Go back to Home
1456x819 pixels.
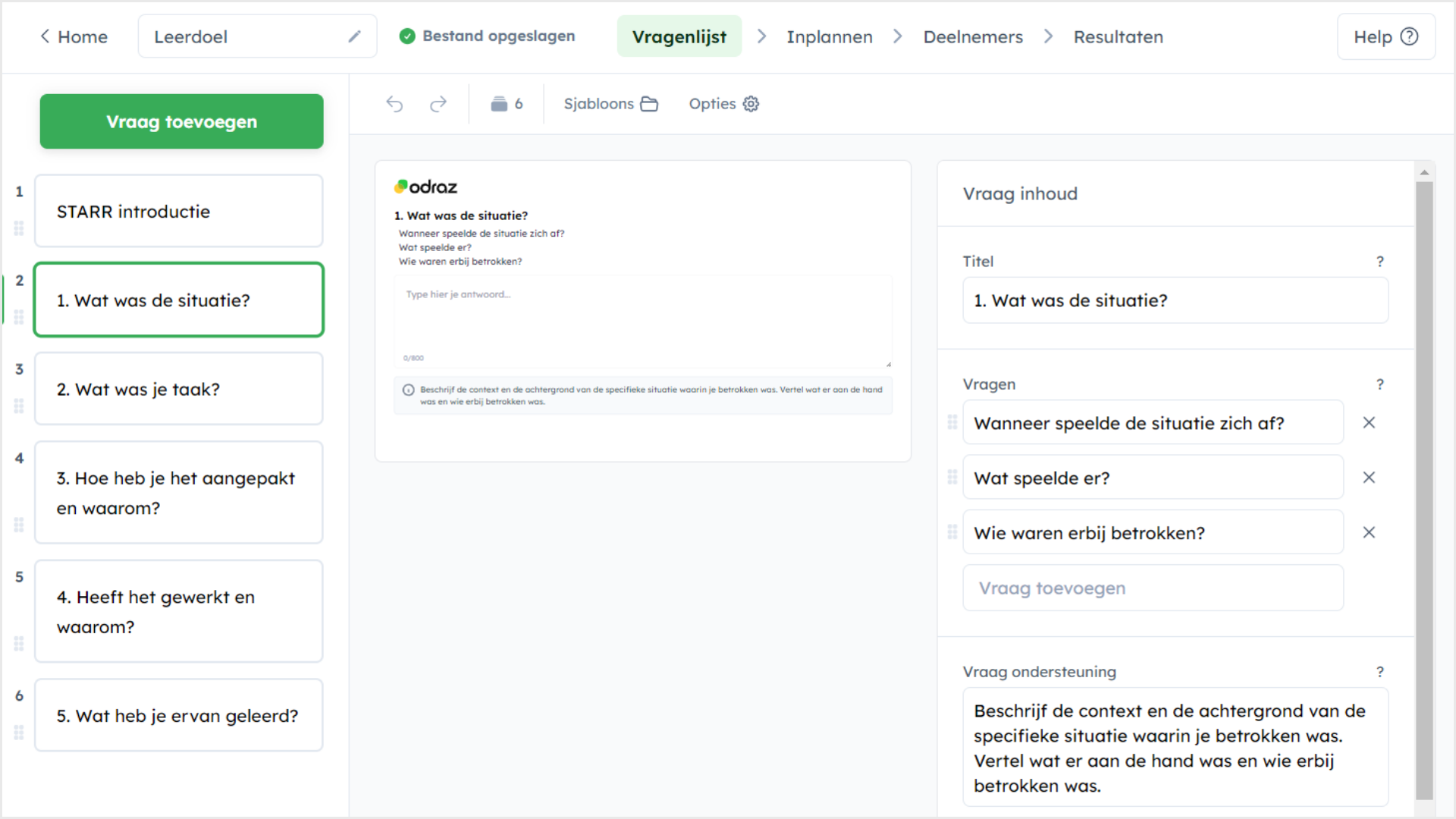[x=74, y=36]
